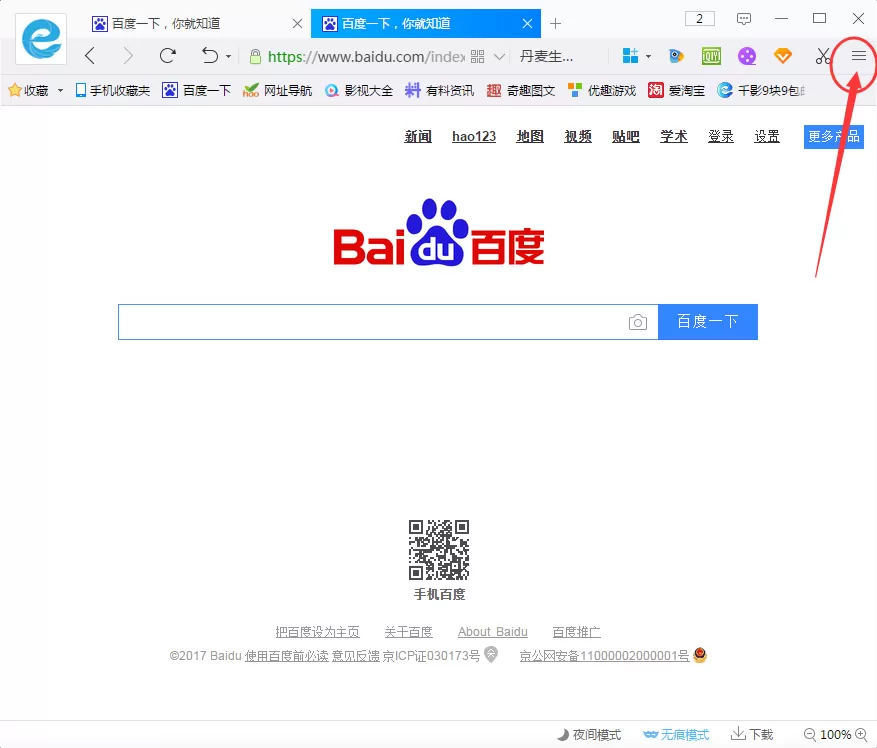This screenshot has height=748, width=877.
Task: Click the blue bird toolbar icon
Action: point(676,56)
